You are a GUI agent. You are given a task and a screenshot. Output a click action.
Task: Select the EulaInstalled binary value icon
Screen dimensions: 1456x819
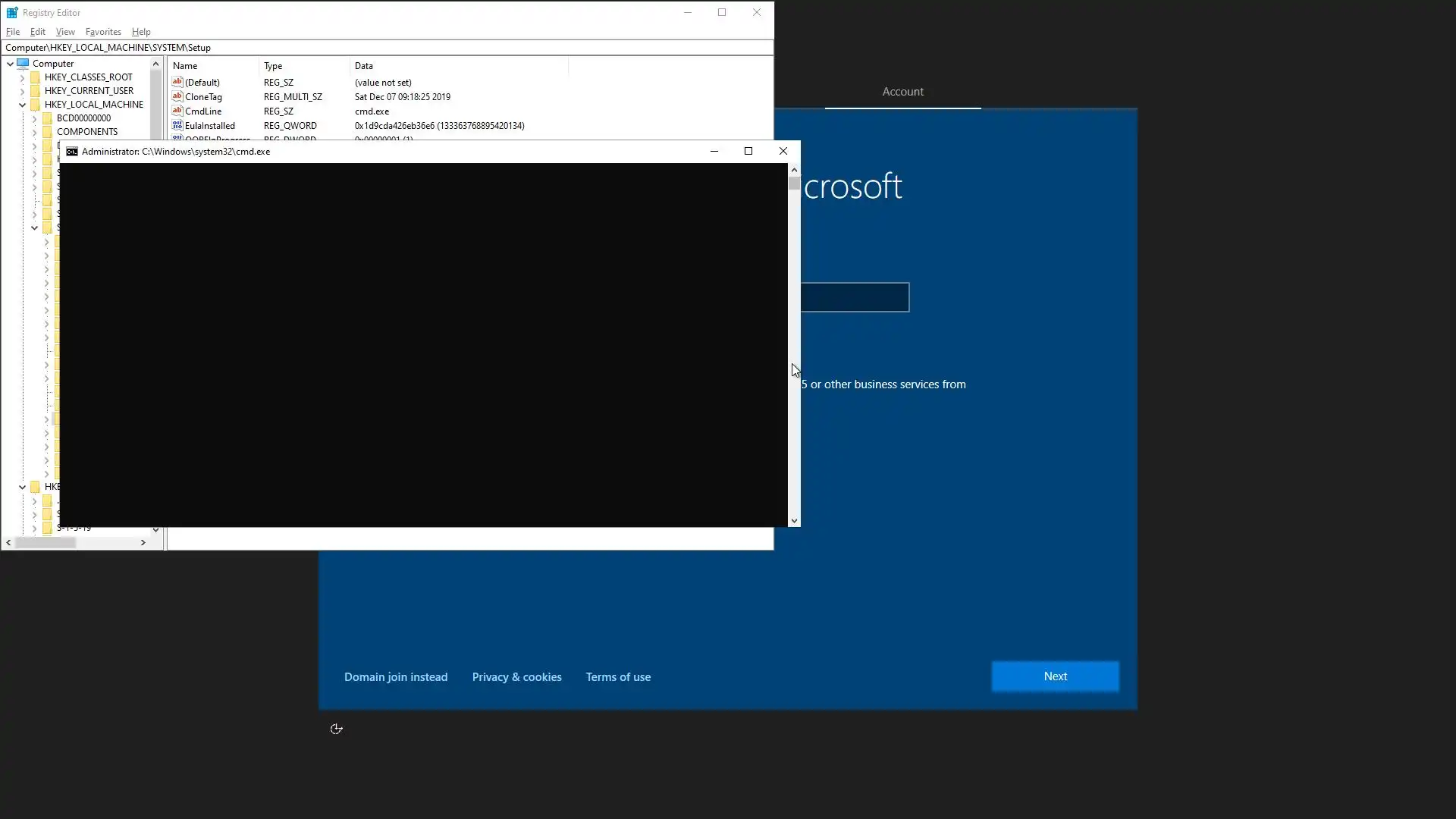tap(177, 125)
